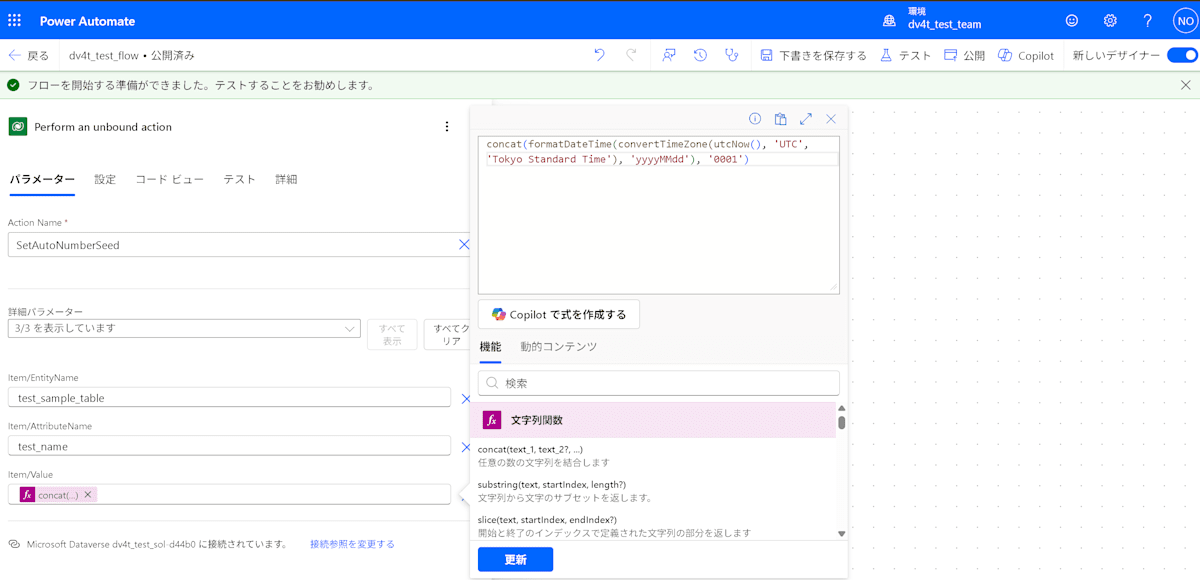Remove the Item/EntityName parameter
This screenshot has width=1200, height=580.
[465, 398]
